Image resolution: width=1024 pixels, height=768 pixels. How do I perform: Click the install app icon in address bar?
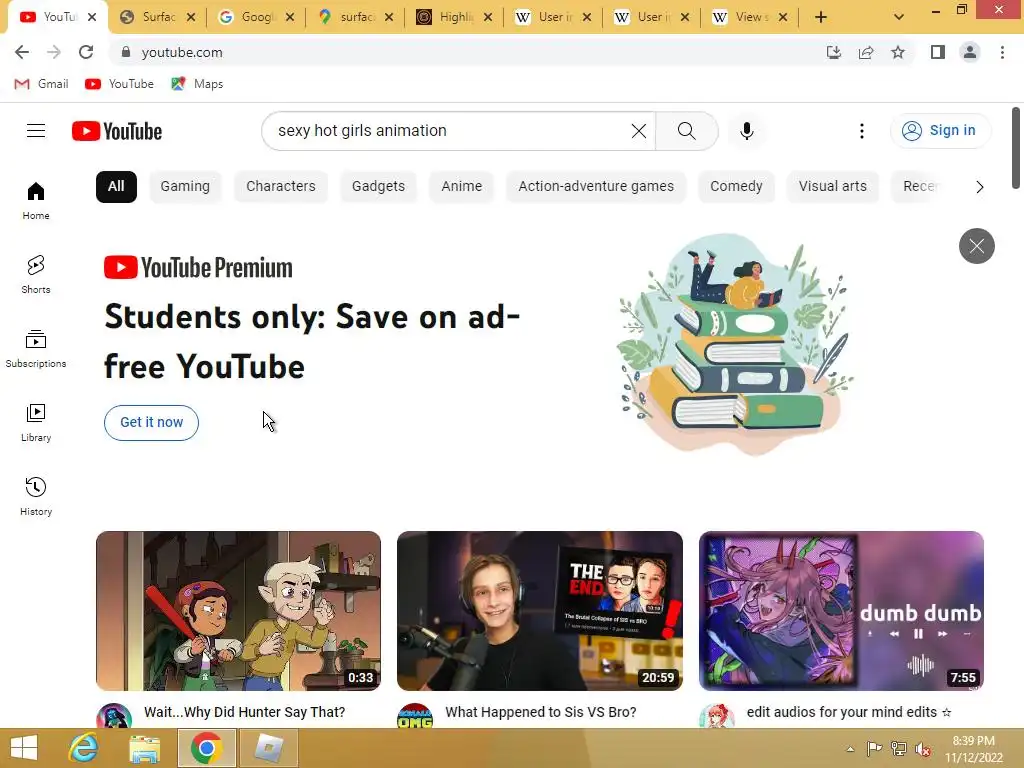click(x=833, y=52)
